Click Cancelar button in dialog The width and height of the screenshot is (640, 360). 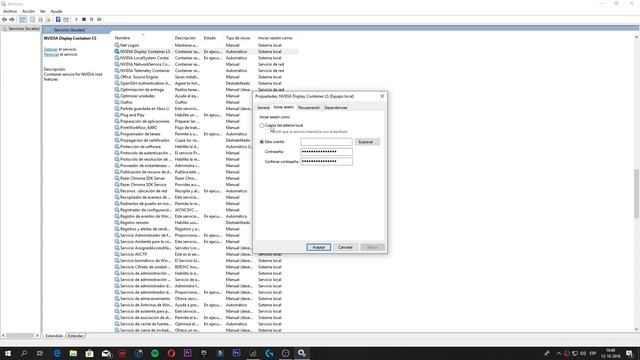coord(345,247)
